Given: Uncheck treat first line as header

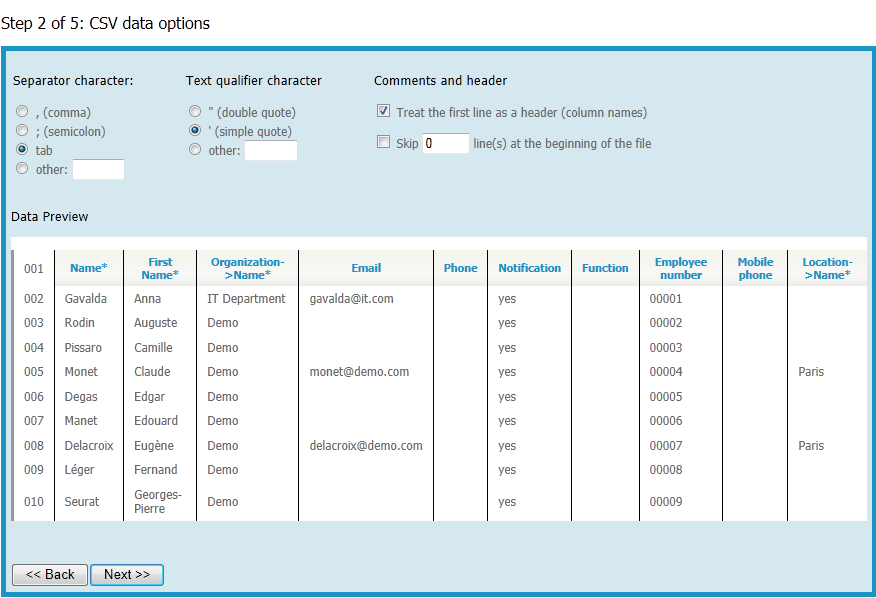Looking at the screenshot, I should click(383, 111).
